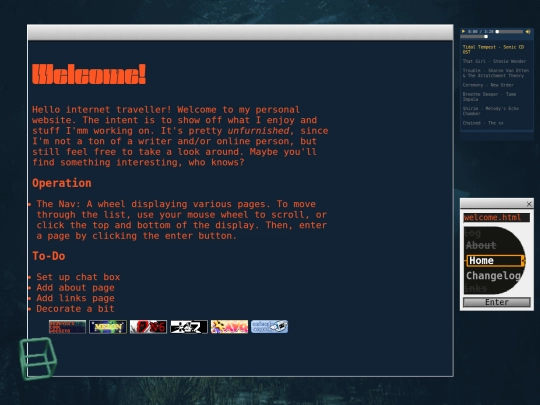Screen dimensions: 540x405
Task: Select About in the nav wheel
Action: click(x=481, y=245)
